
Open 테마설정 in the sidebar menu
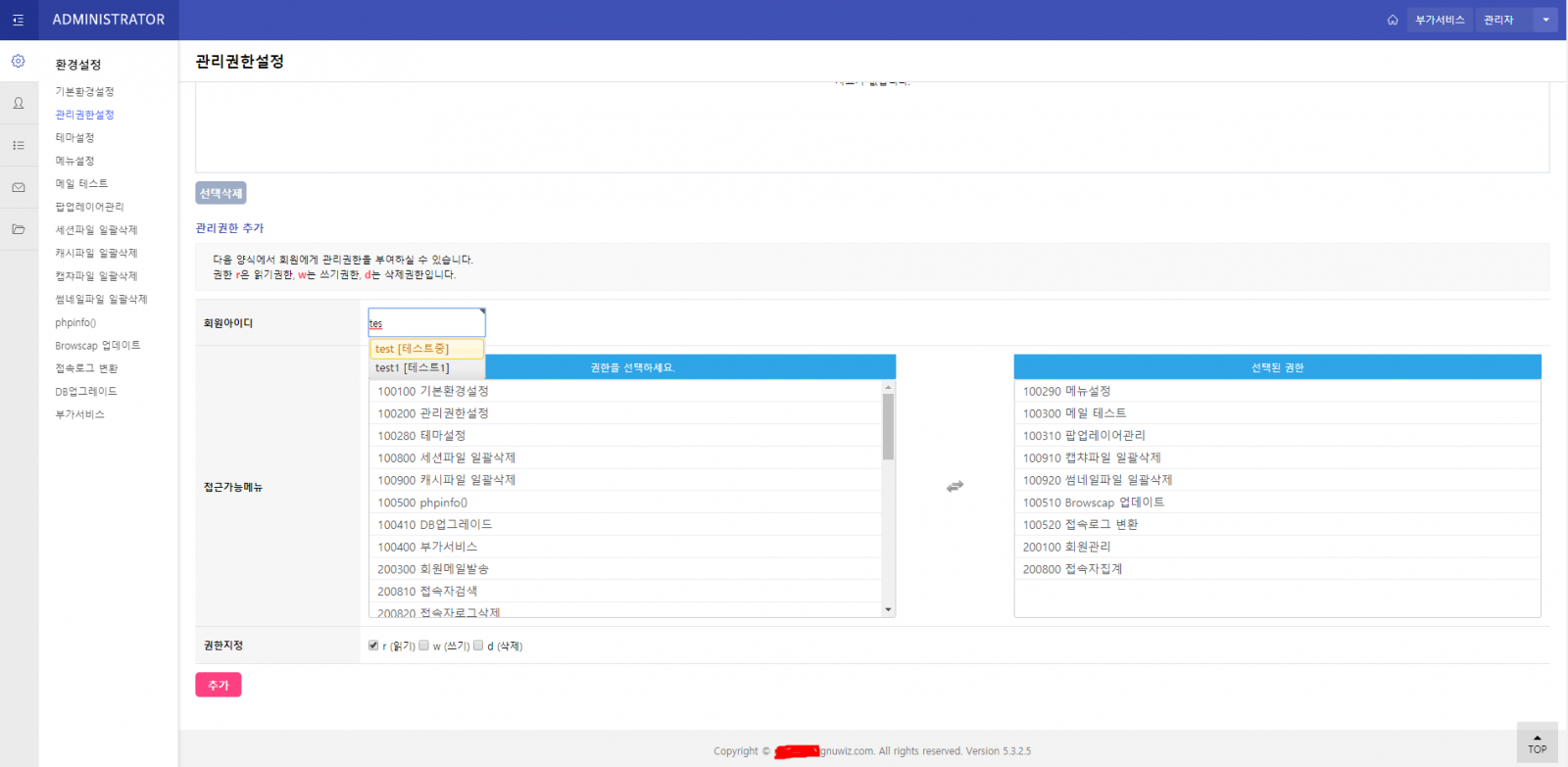(74, 138)
